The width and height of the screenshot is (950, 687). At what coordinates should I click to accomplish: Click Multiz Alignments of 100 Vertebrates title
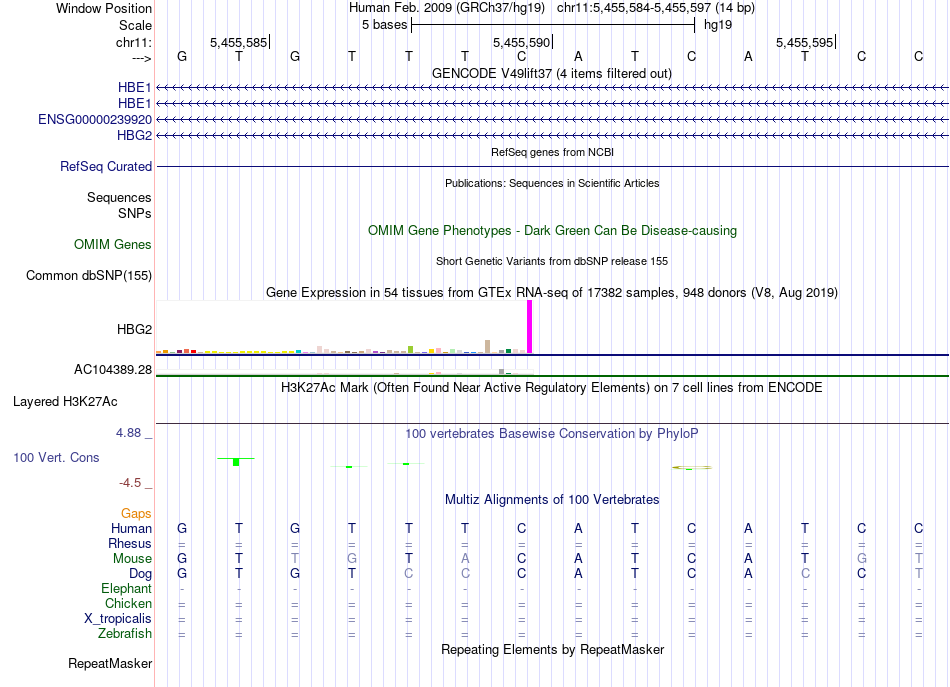552,500
